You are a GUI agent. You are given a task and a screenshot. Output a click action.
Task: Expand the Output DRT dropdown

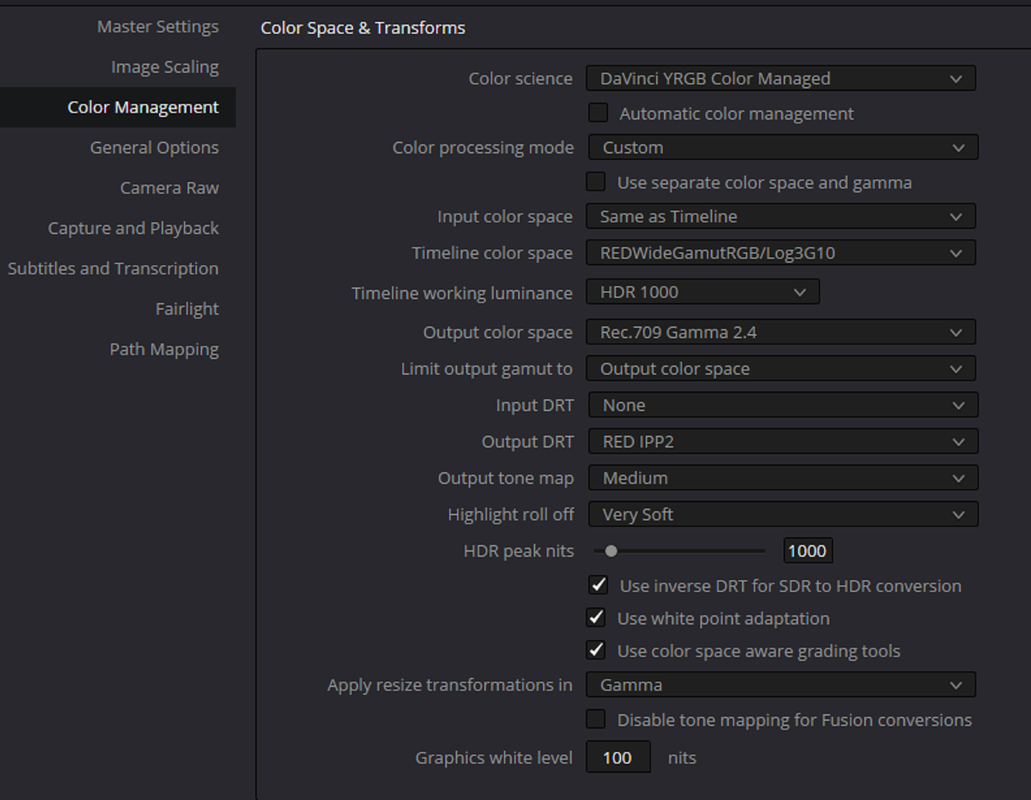(x=782, y=441)
